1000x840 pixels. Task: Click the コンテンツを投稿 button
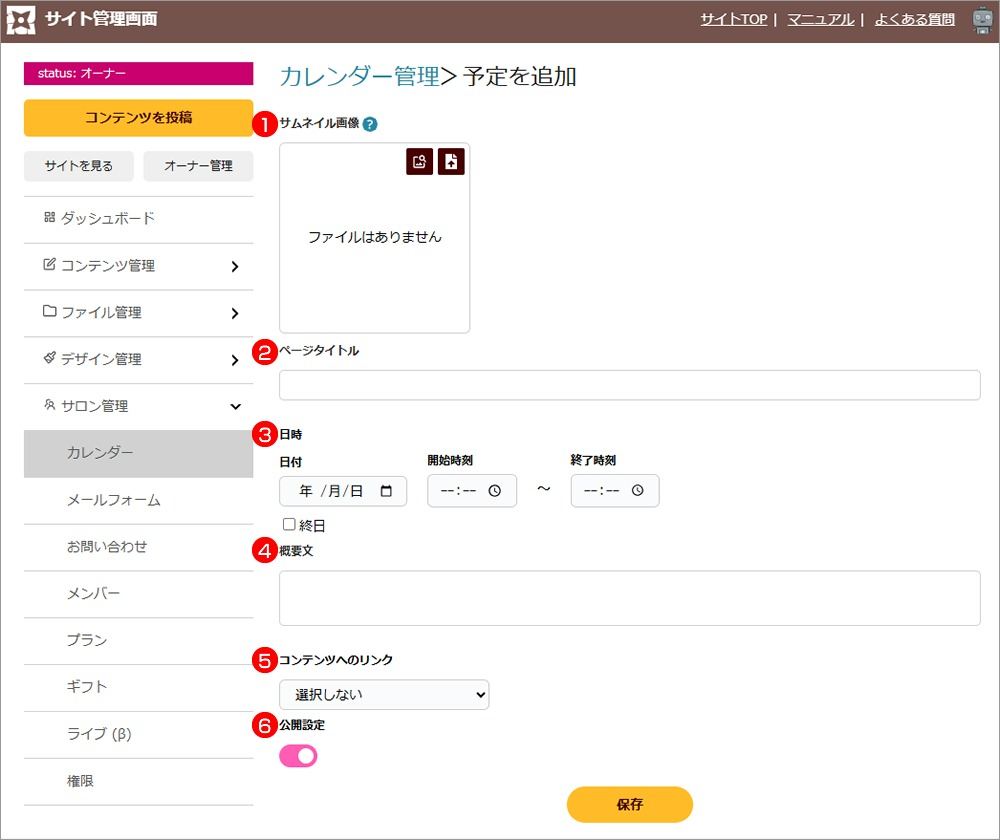pos(138,117)
